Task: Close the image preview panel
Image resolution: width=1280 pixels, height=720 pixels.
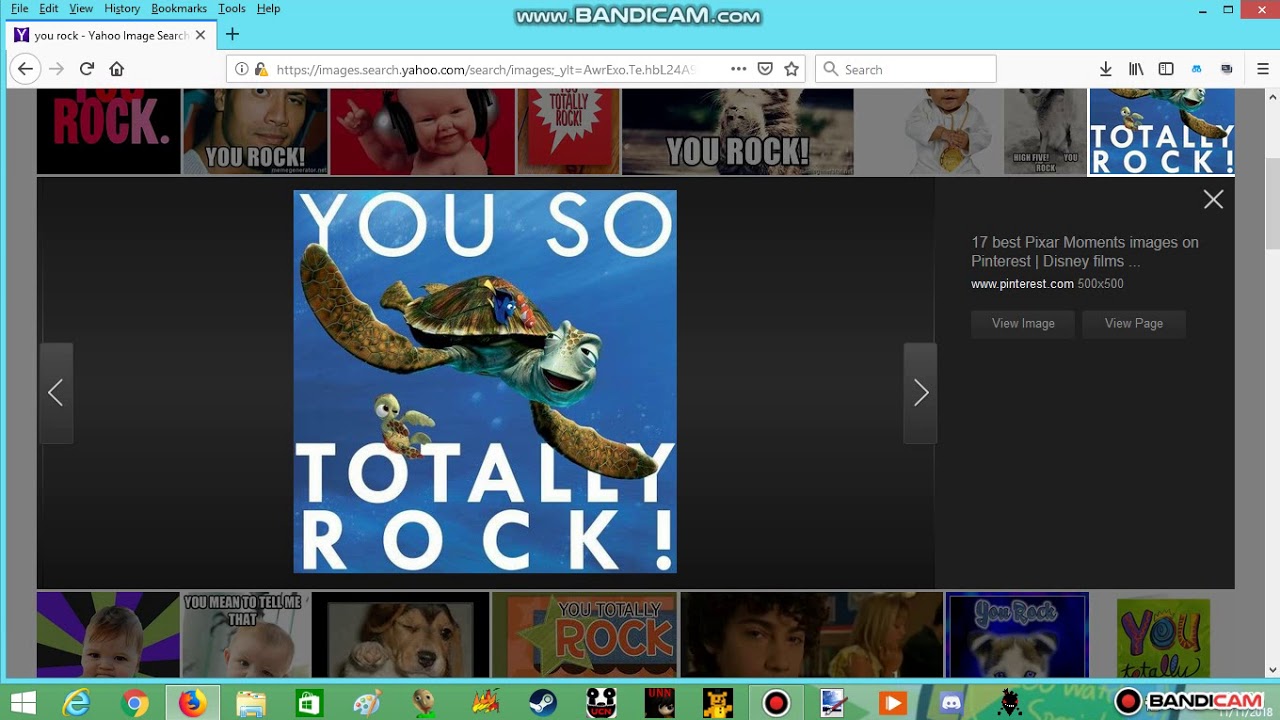Action: 1213,199
